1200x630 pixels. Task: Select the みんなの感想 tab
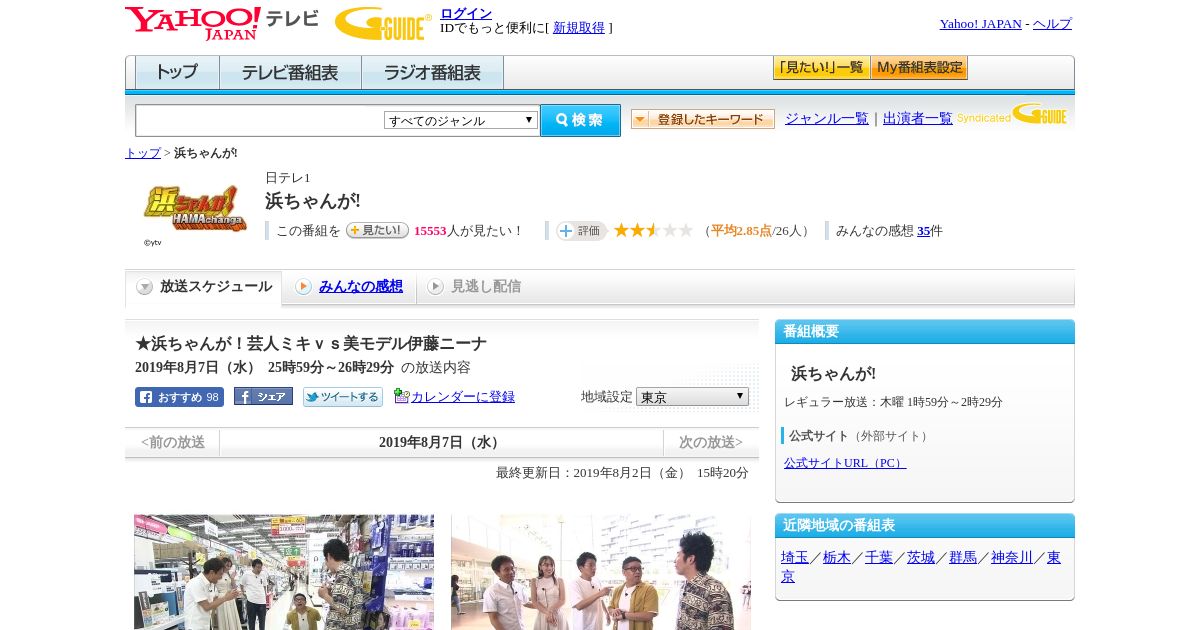349,287
